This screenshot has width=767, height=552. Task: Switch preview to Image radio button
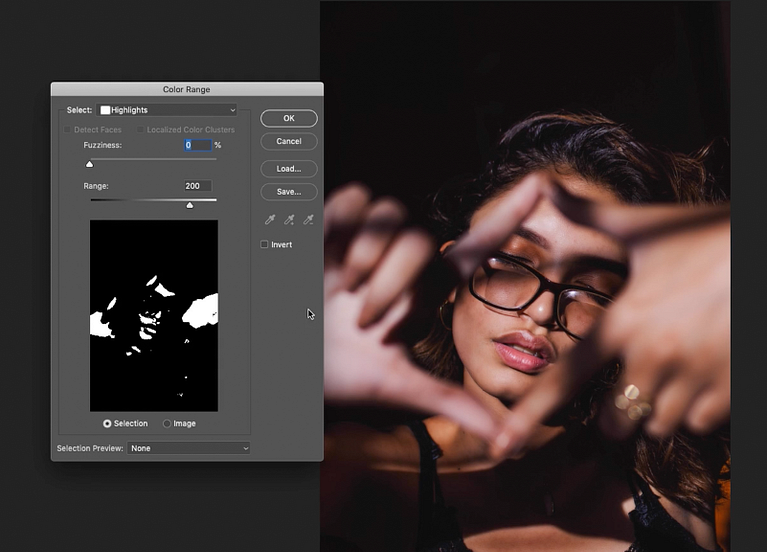click(167, 423)
